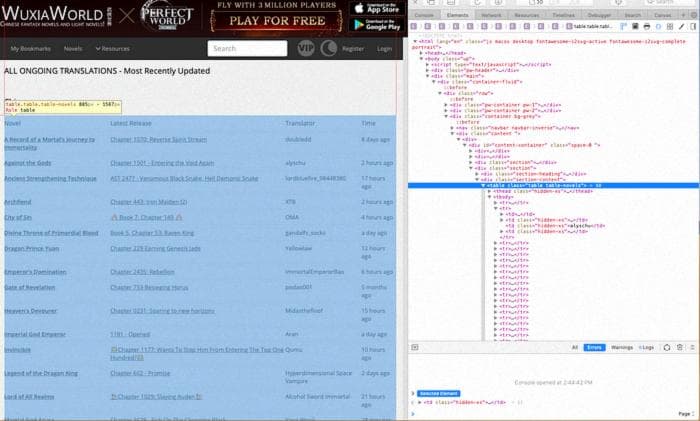The width and height of the screenshot is (700, 421).
Task: Collapse the selected table table-novels node
Action: pos(483,185)
